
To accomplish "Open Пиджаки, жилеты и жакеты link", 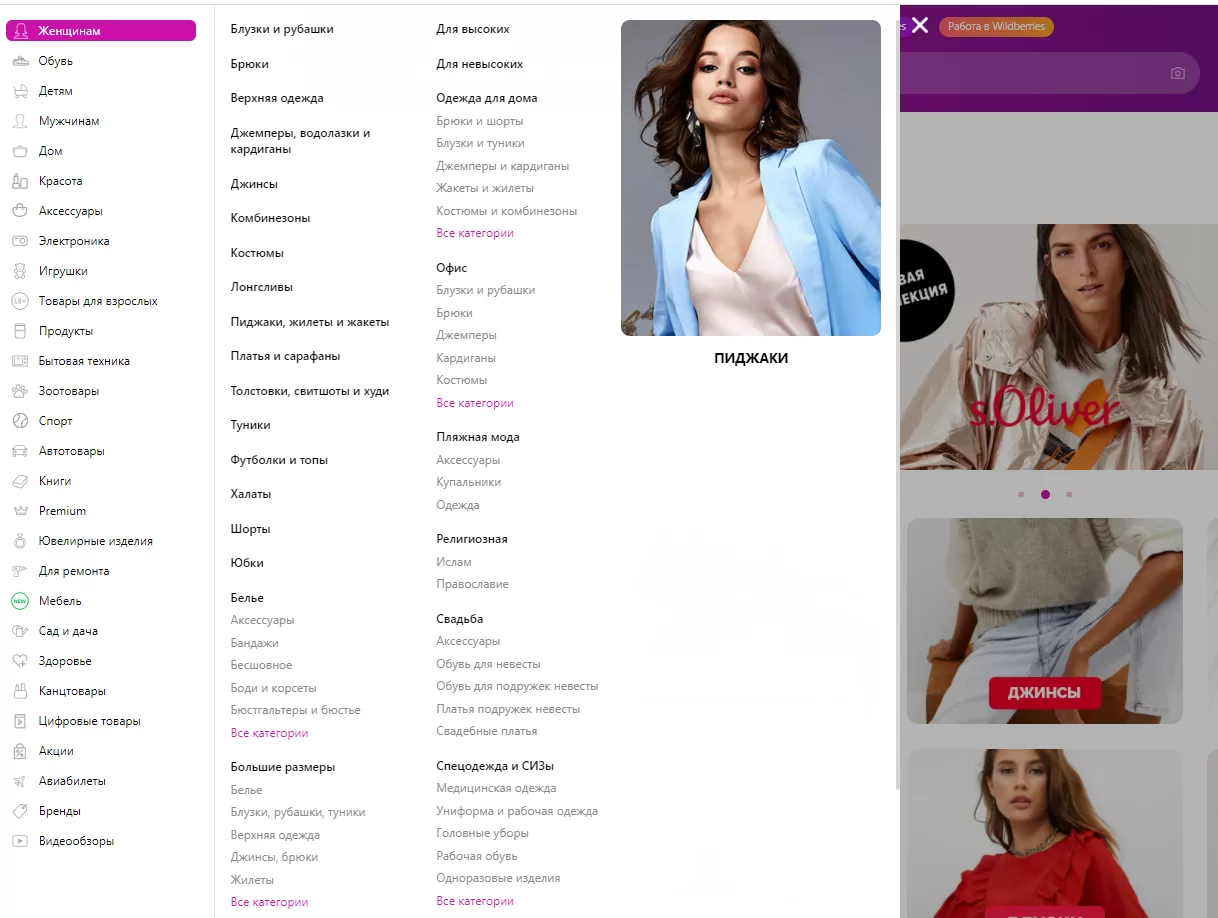I will 310,322.
